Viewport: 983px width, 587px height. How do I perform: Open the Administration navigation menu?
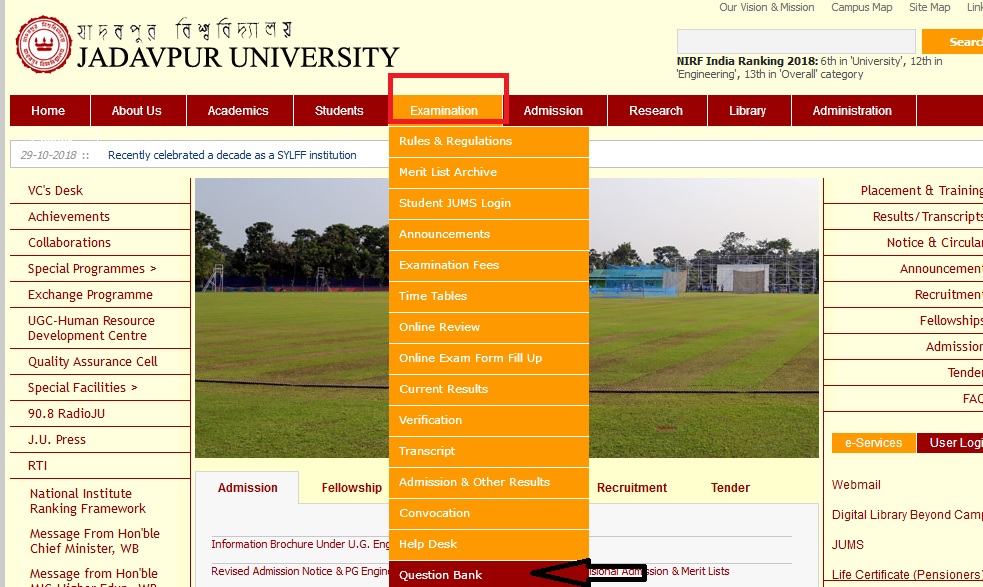[852, 110]
